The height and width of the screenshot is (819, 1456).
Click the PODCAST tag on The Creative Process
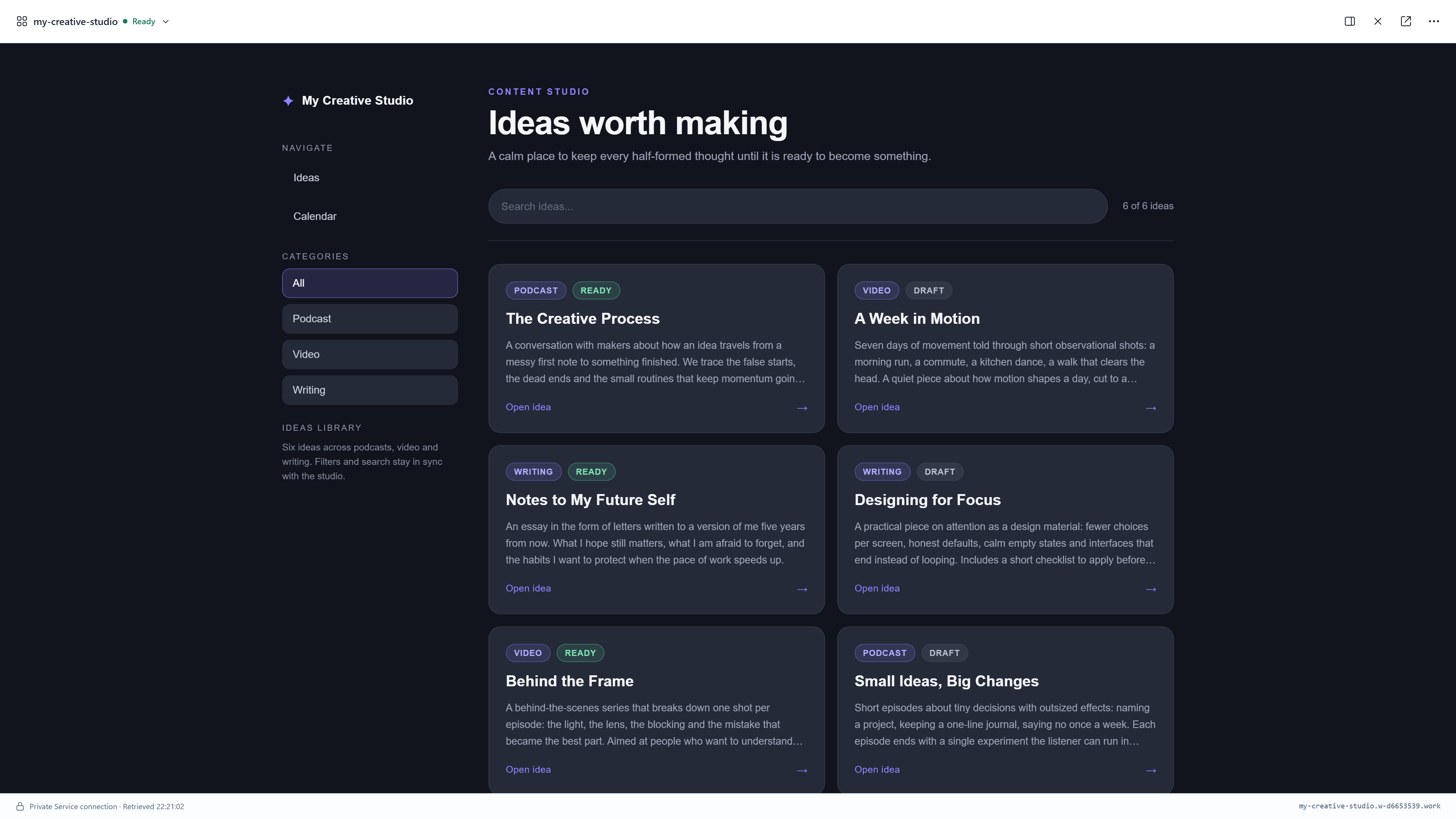[x=535, y=290]
